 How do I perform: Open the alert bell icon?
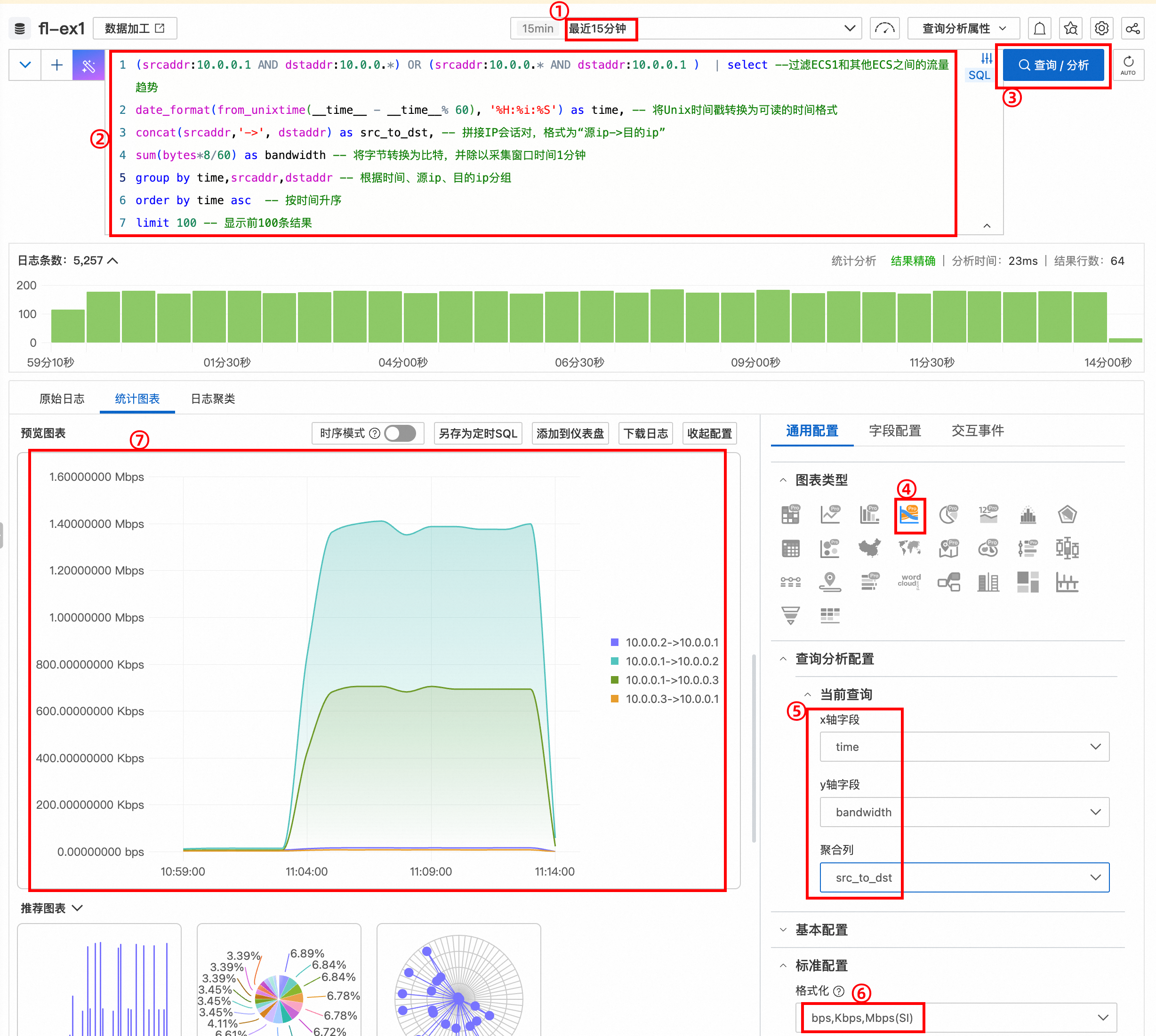click(1040, 28)
